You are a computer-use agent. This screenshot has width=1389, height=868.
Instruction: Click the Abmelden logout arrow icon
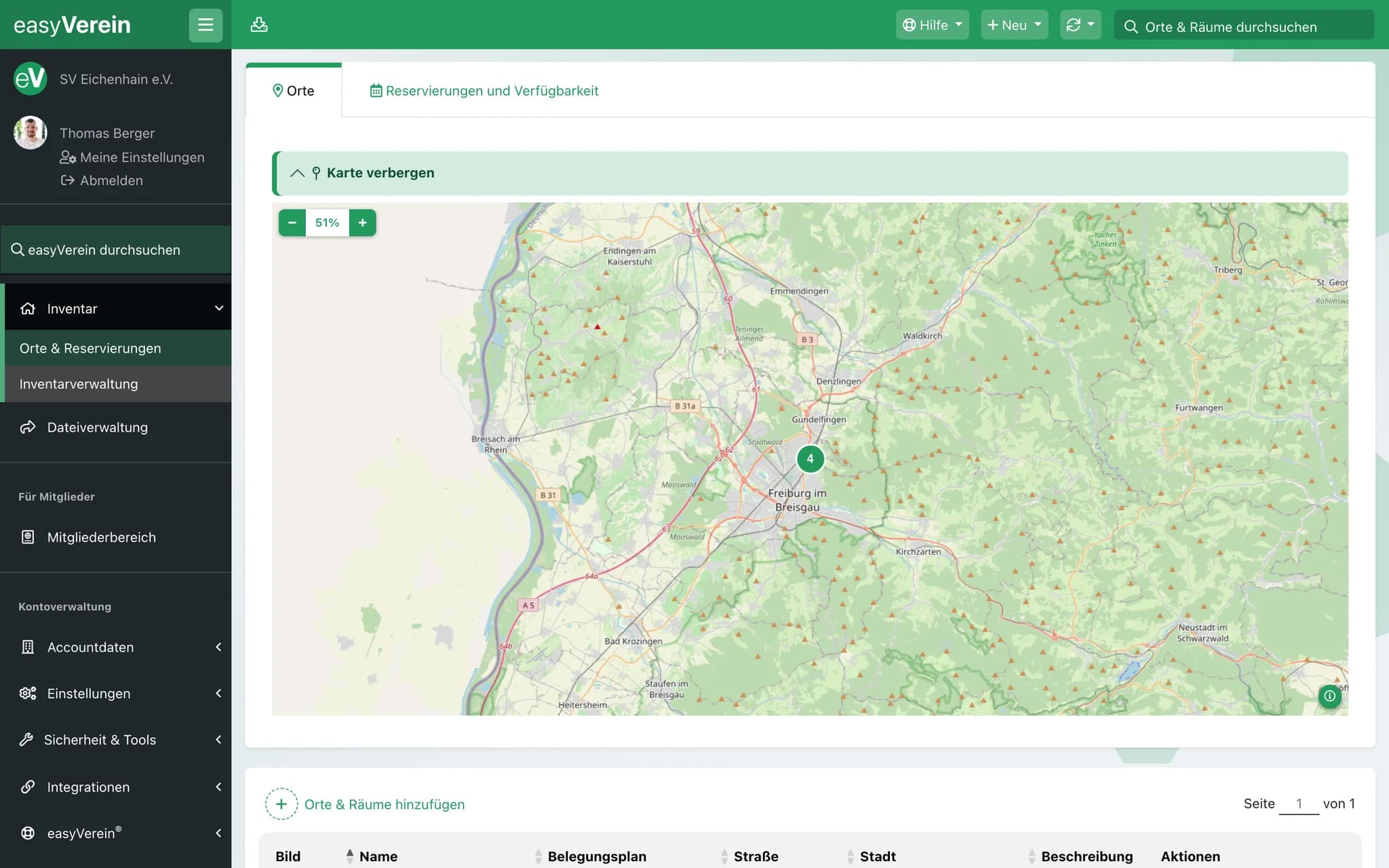click(68, 180)
